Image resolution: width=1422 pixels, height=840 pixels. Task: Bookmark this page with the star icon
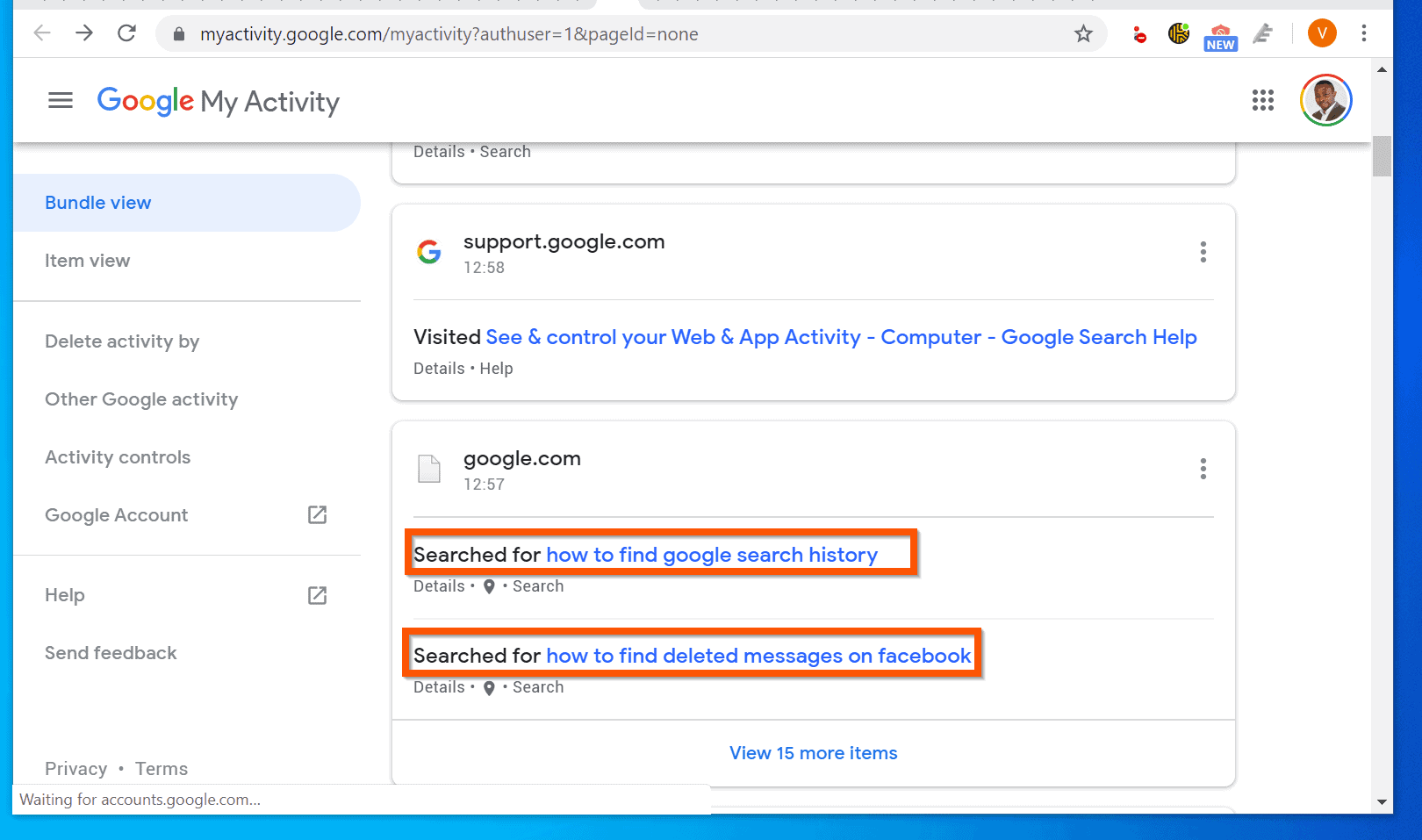tap(1083, 33)
